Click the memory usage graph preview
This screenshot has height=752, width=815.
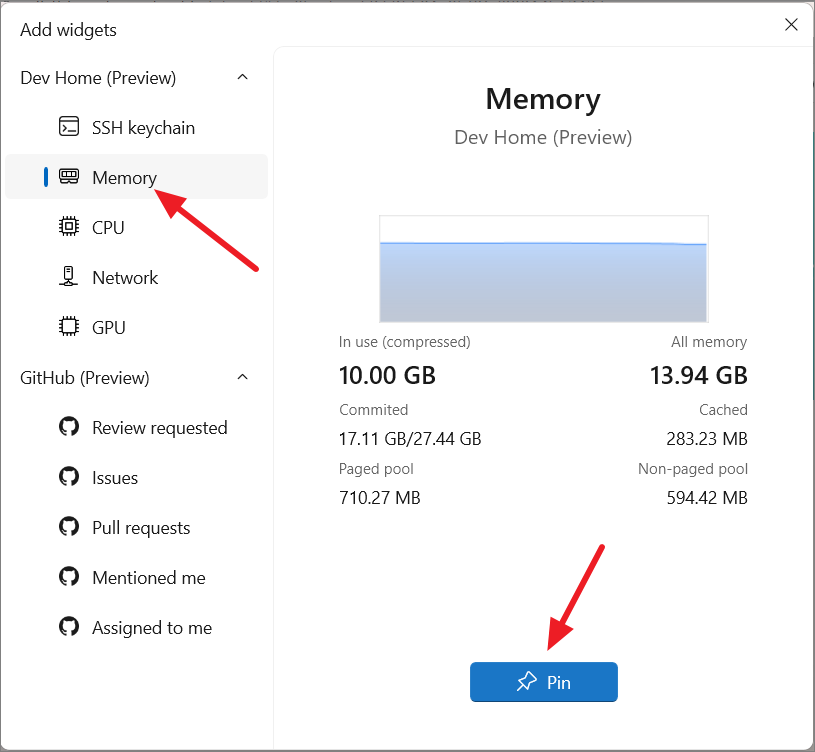[544, 269]
